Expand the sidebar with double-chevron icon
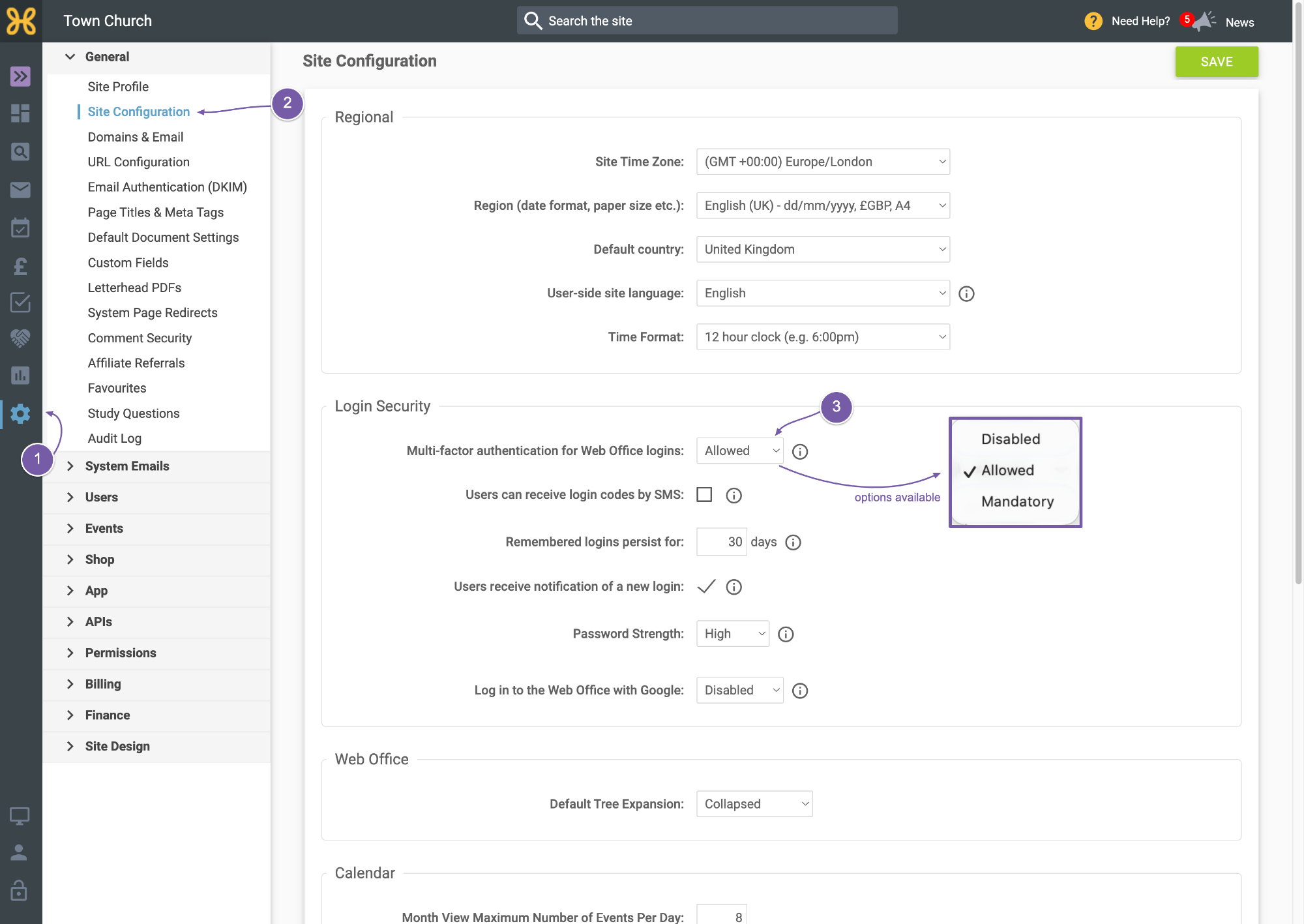This screenshot has height=924, width=1304. 20,76
